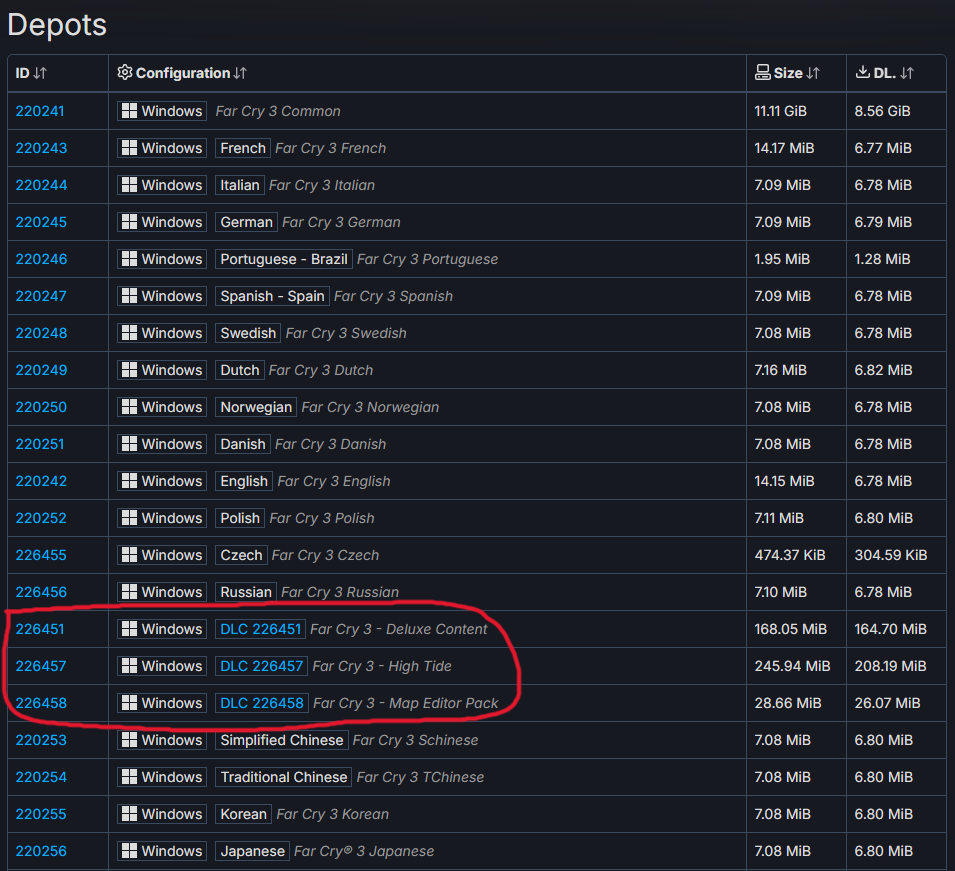Click Windows tag in High Tide row

[x=162, y=666]
